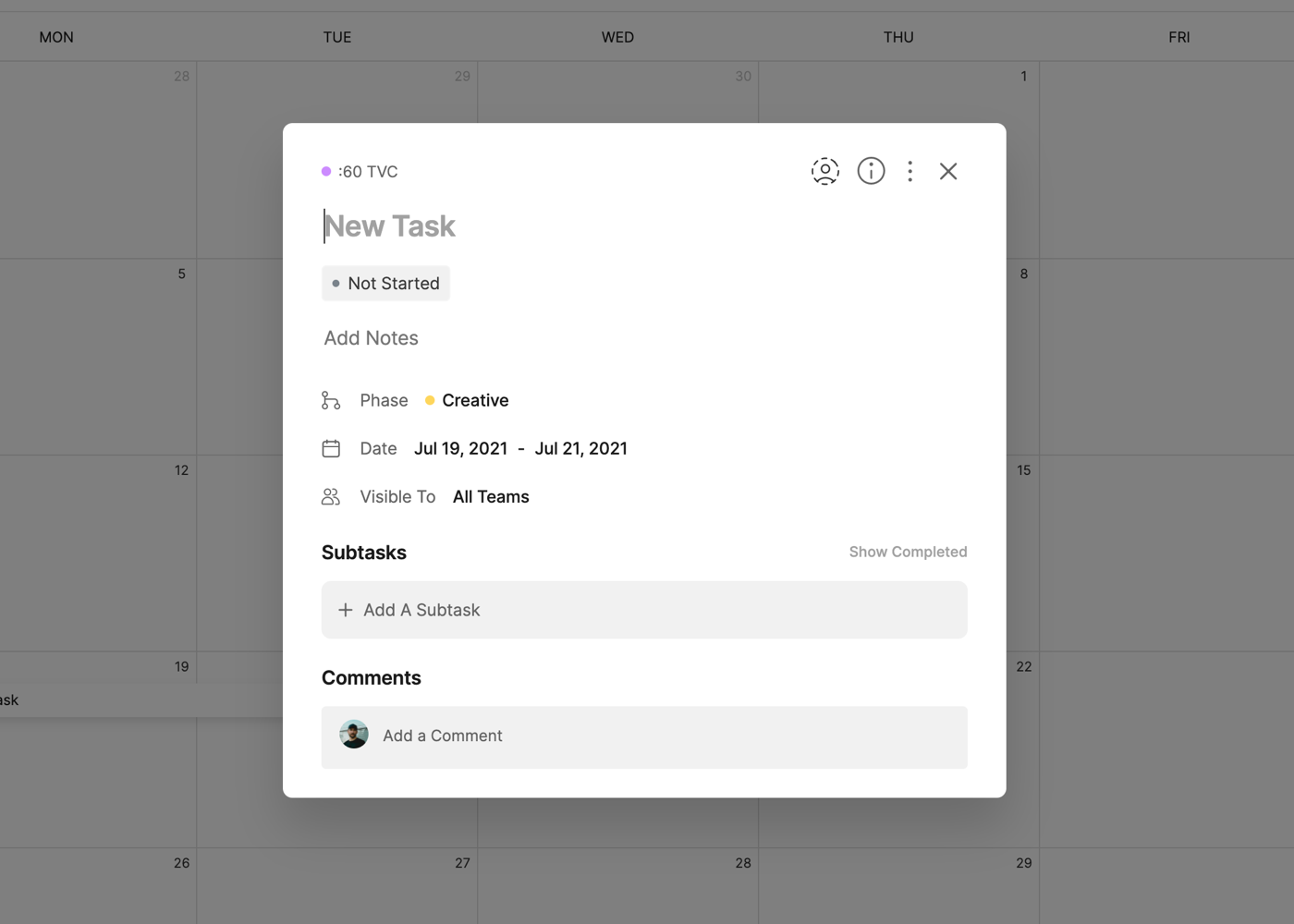This screenshot has height=924, width=1294.
Task: Click the user avatar in Comments
Action: point(354,736)
